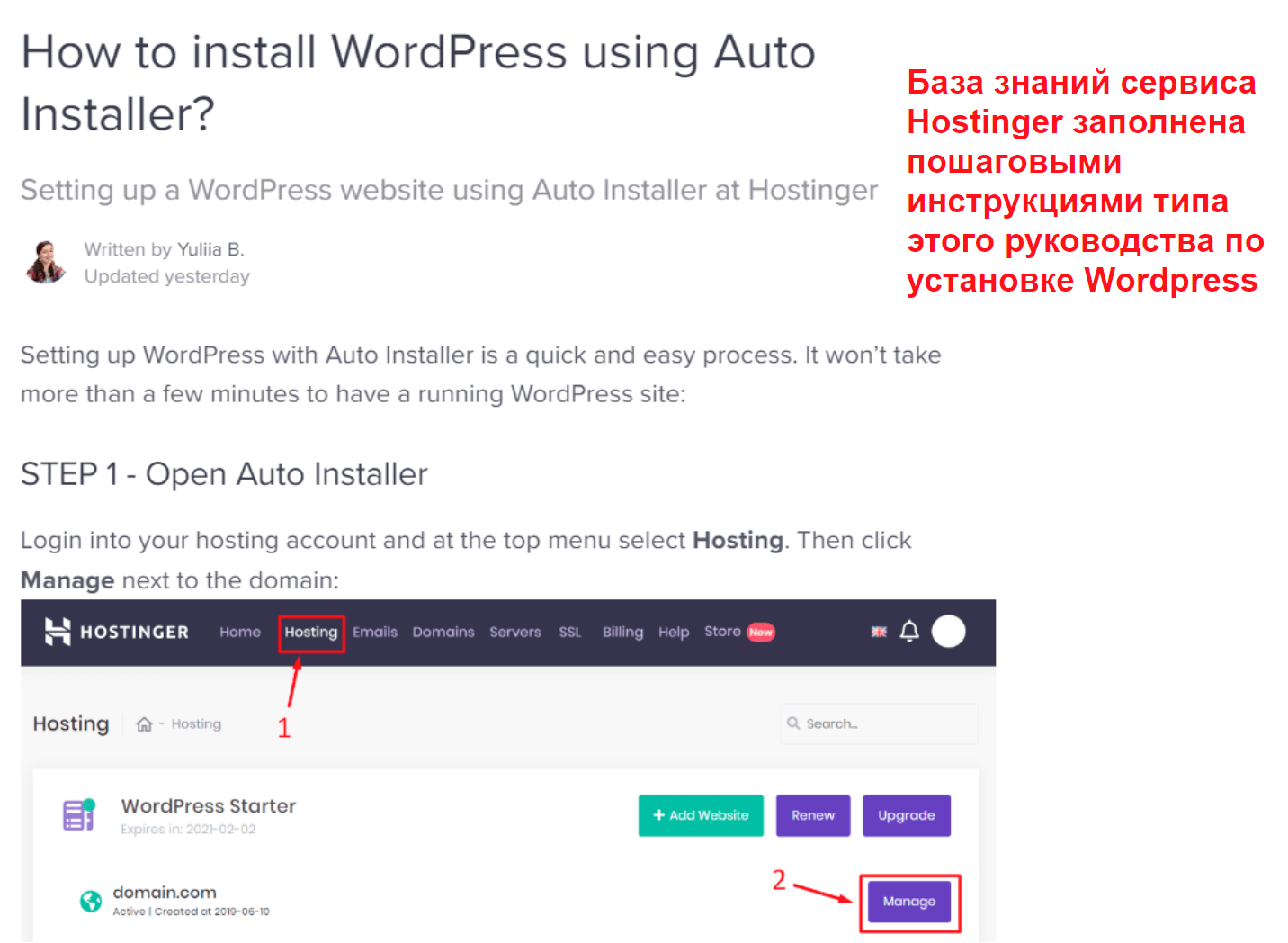Select the SSL menu item
The height and width of the screenshot is (943, 1288).
tap(570, 632)
